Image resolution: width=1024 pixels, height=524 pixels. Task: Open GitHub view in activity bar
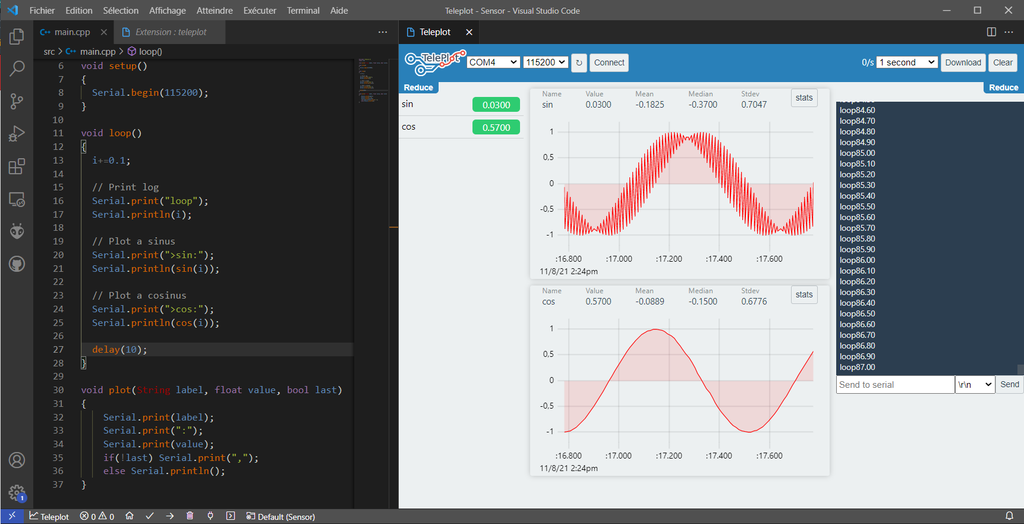(17, 264)
